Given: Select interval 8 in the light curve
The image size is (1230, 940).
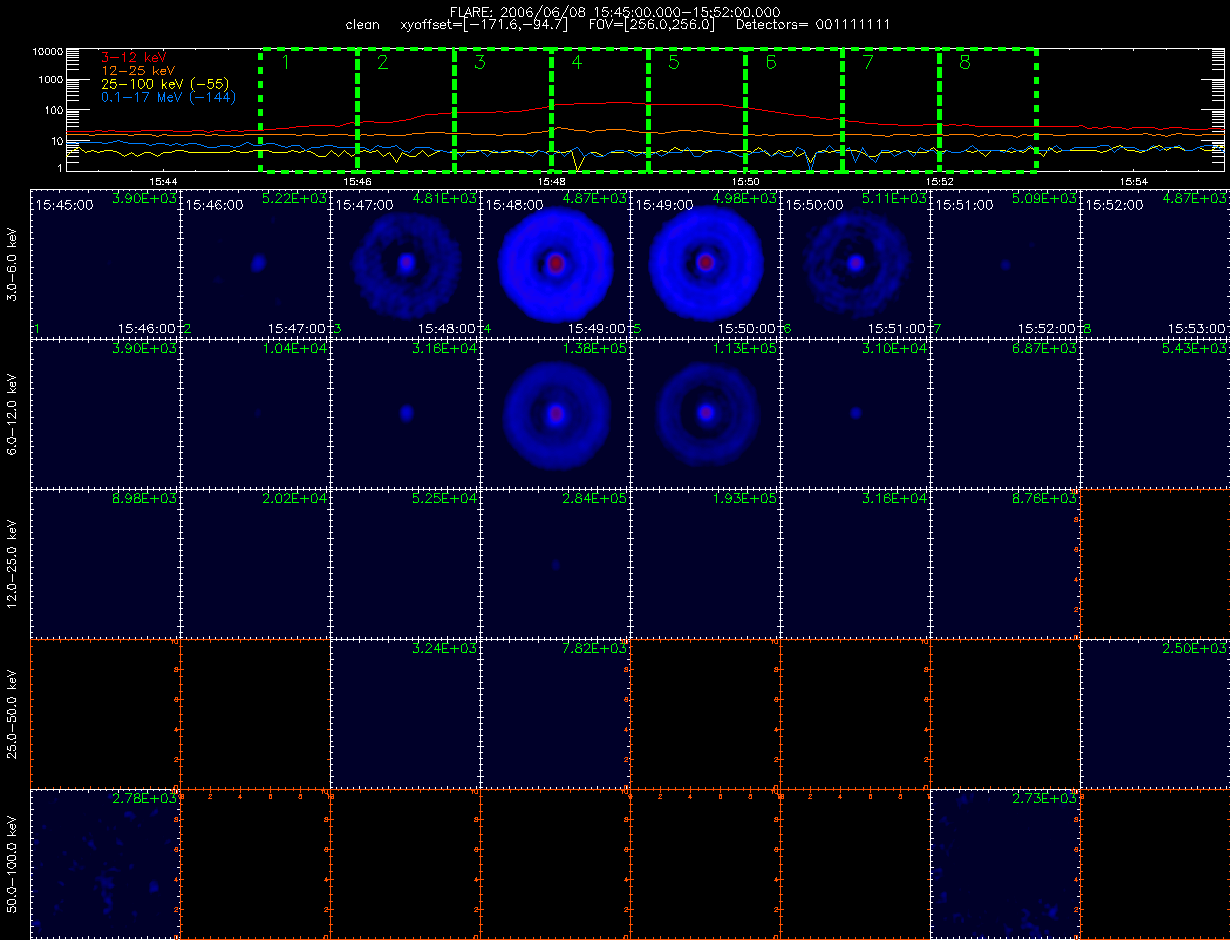Looking at the screenshot, I should (x=988, y=110).
